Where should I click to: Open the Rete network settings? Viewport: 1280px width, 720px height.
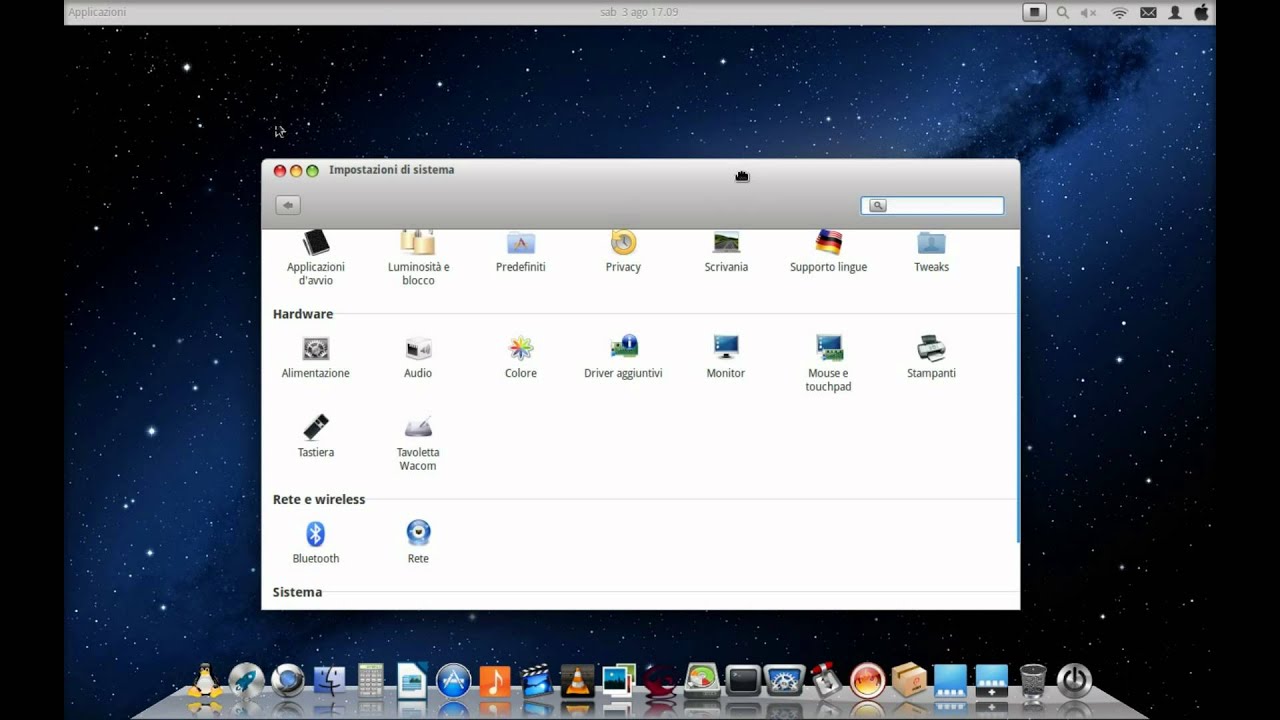pyautogui.click(x=418, y=543)
